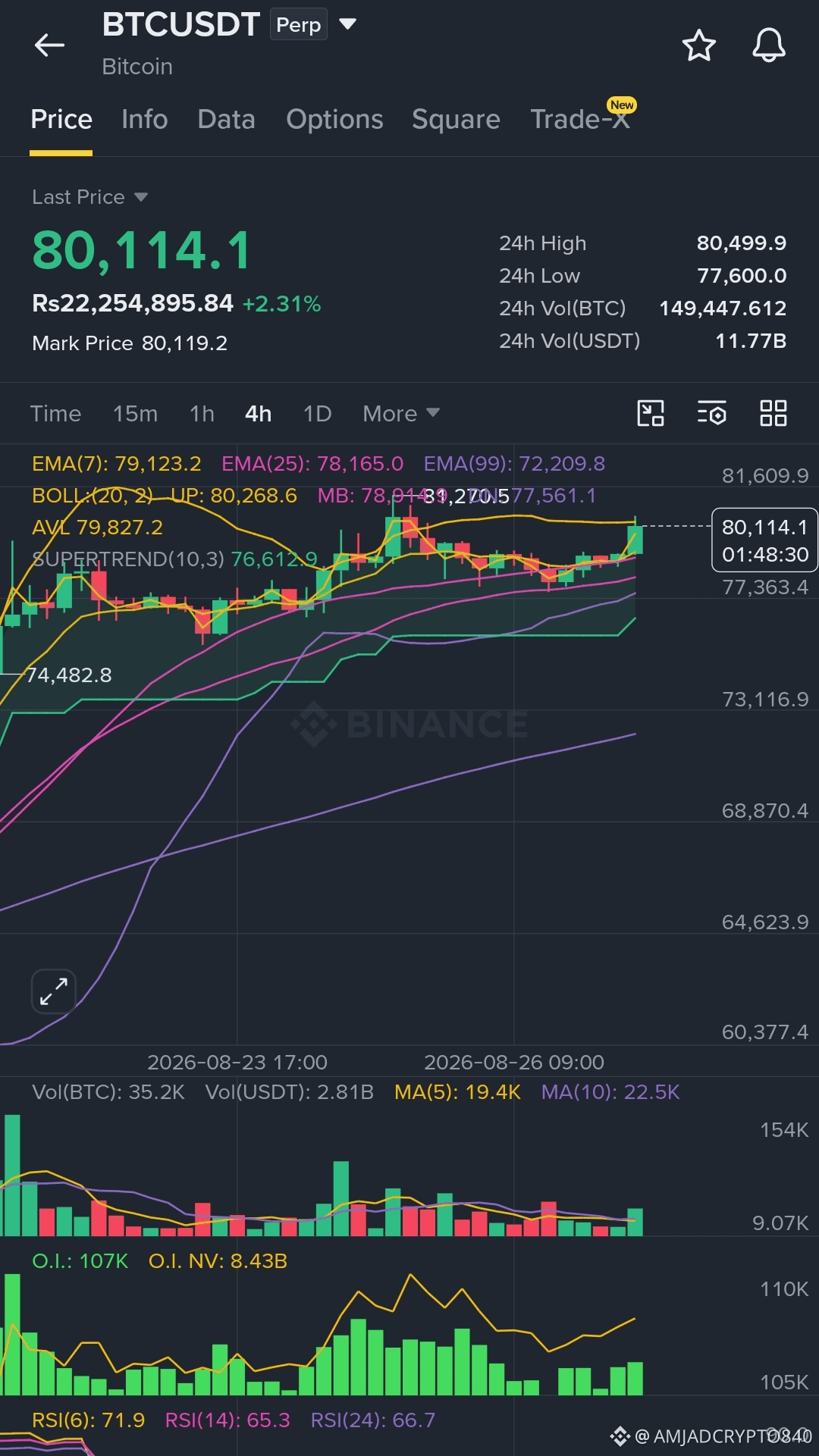This screenshot has height=1456, width=819.
Task: Tap the current price label on axis
Action: tap(764, 540)
